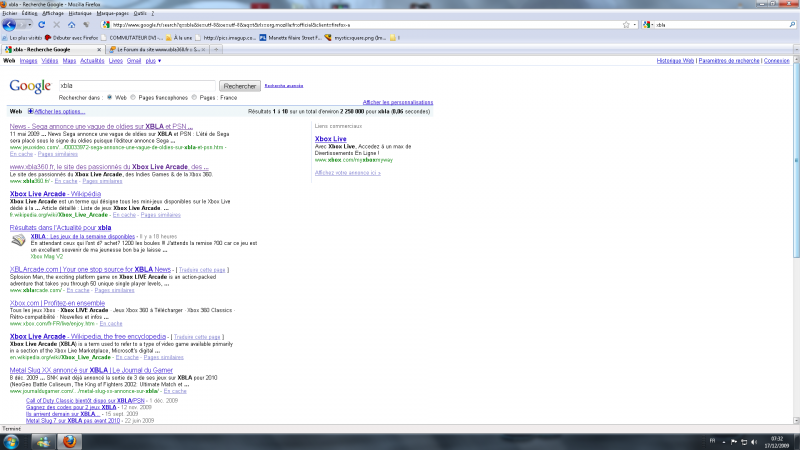The width and height of the screenshot is (800, 450).
Task: Open the Outils menu
Action: point(139,13)
